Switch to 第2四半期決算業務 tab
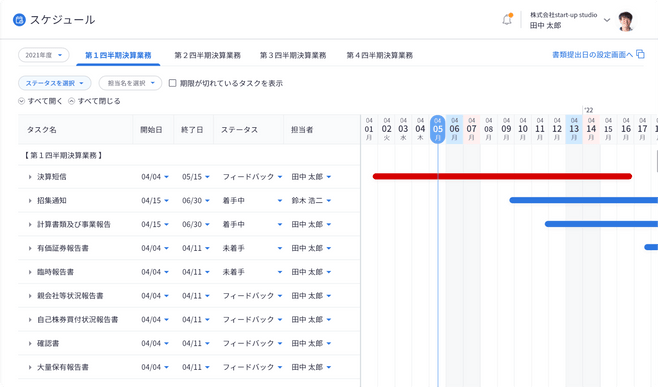Image resolution: width=658 pixels, height=387 pixels. coord(208,55)
